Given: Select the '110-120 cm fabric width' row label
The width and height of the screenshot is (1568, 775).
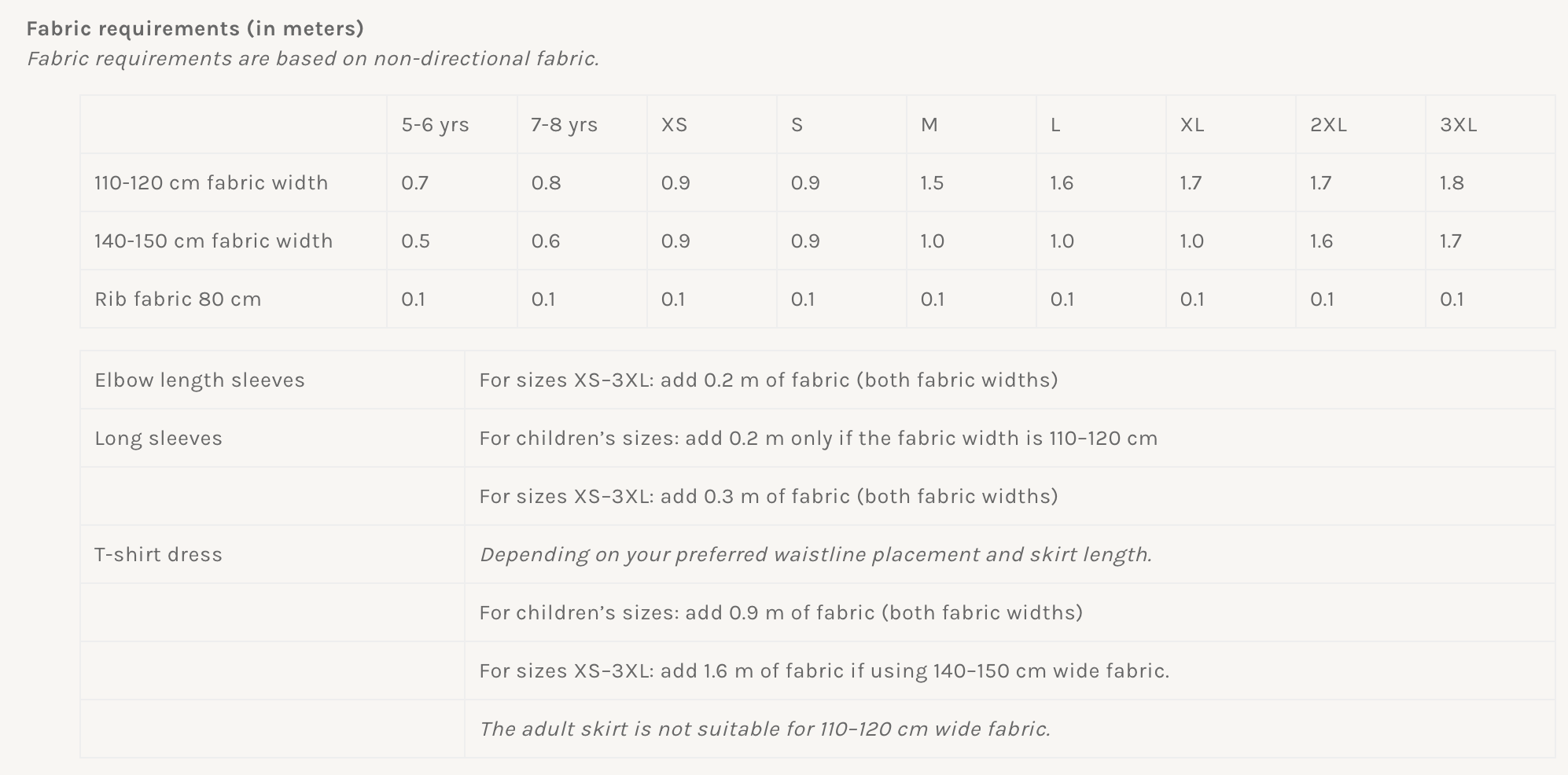Looking at the screenshot, I should tap(212, 183).
